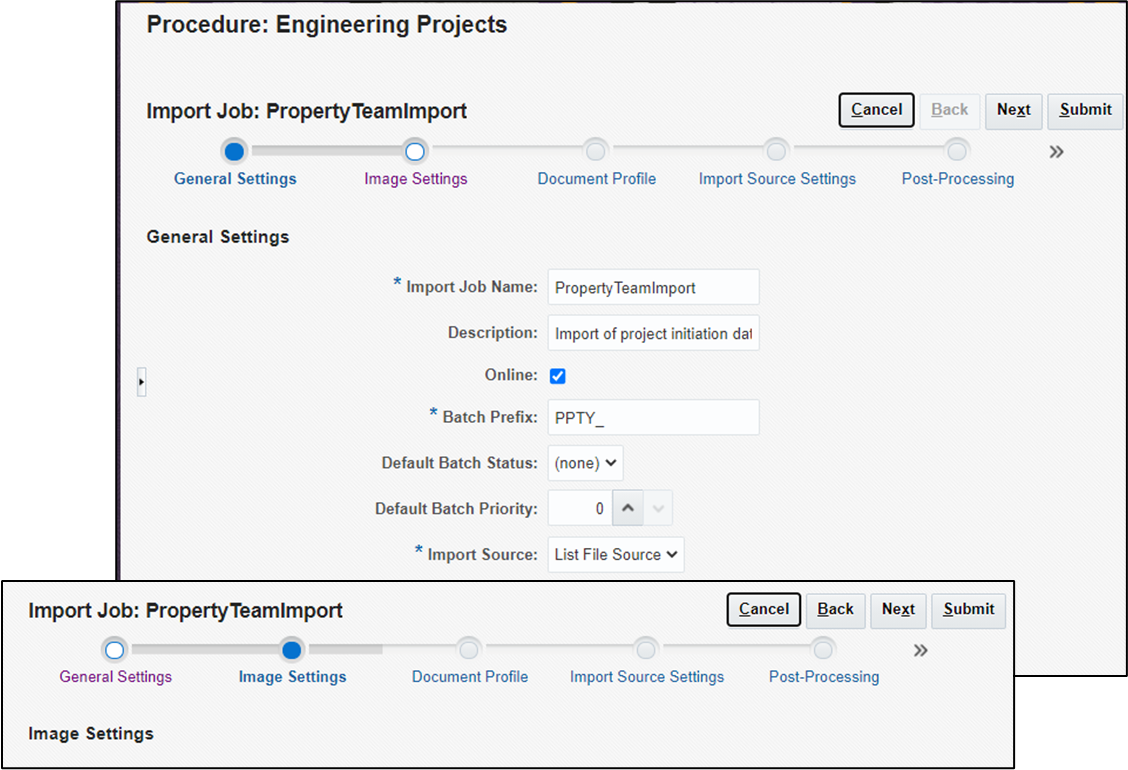Collapse the left side panel

point(141,382)
